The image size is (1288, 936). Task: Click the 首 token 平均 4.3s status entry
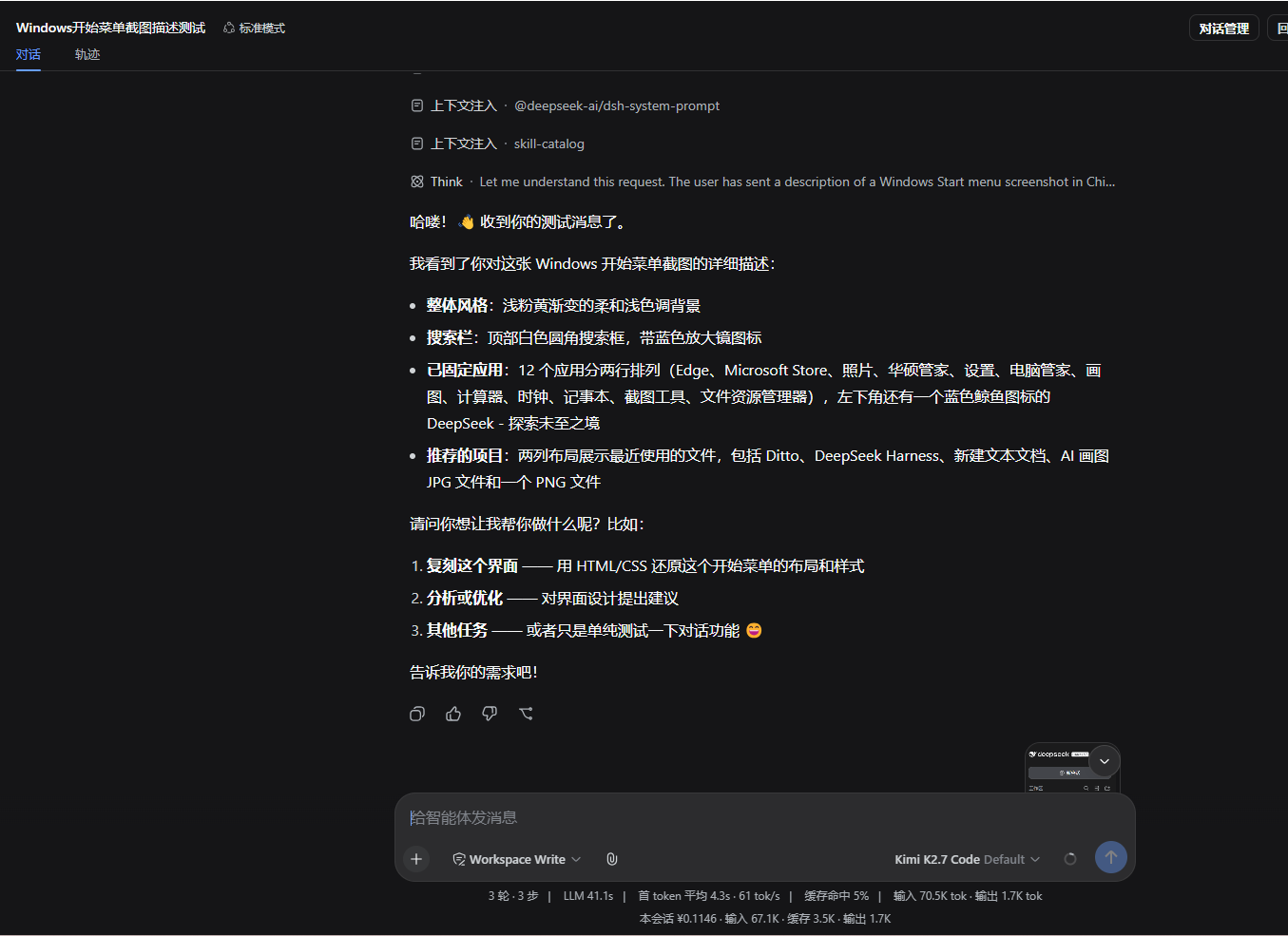pos(708,896)
